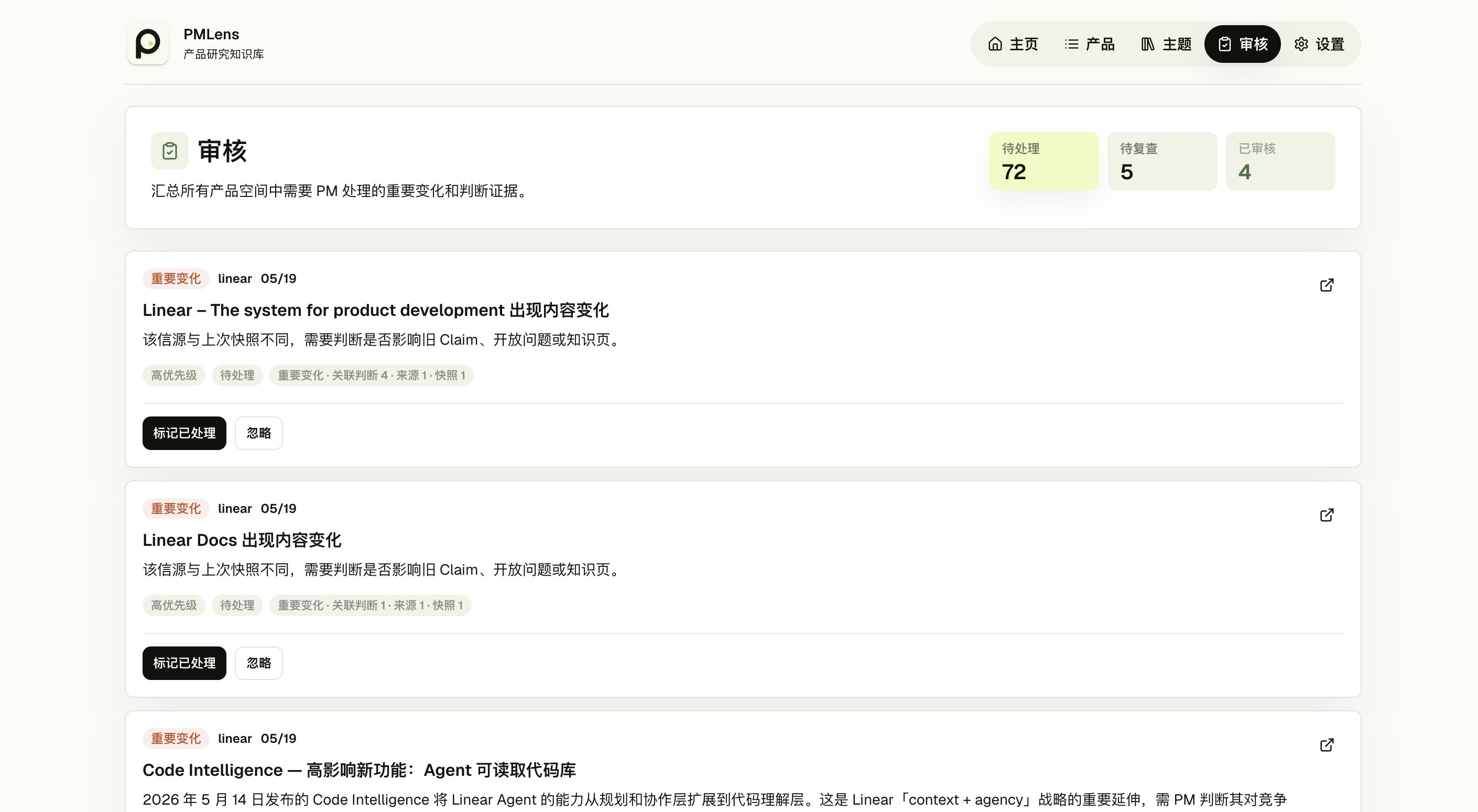Open the 产品 products tab

point(1090,44)
